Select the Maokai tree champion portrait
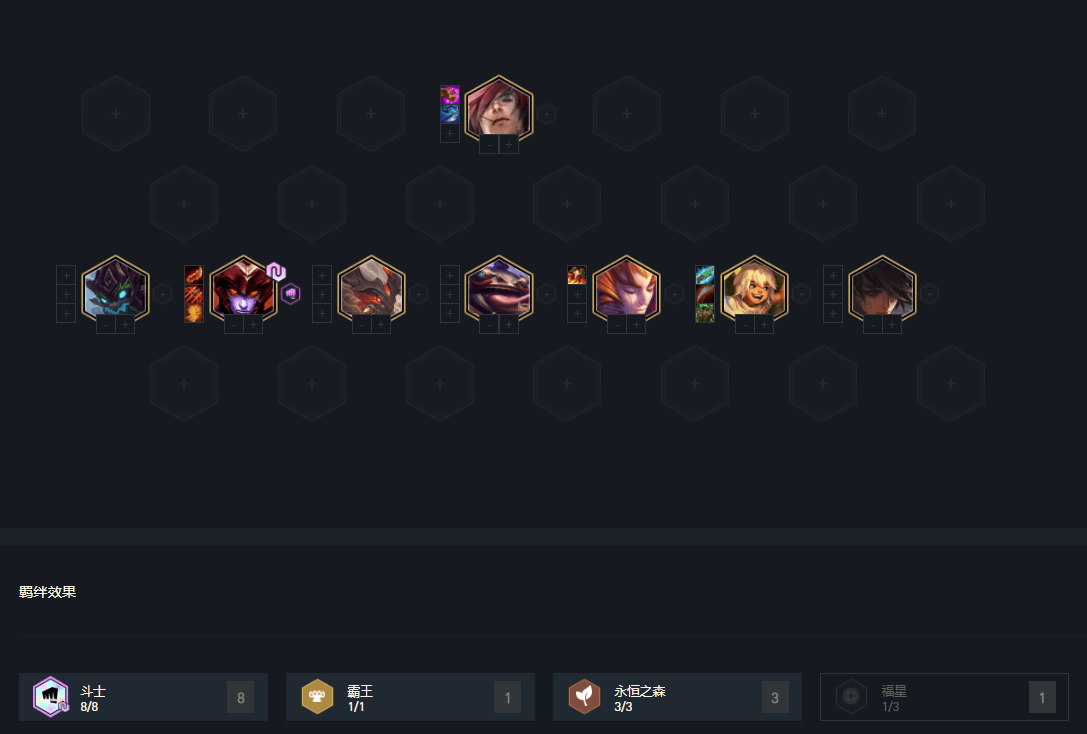Screen dimensions: 1087x734 (115, 291)
